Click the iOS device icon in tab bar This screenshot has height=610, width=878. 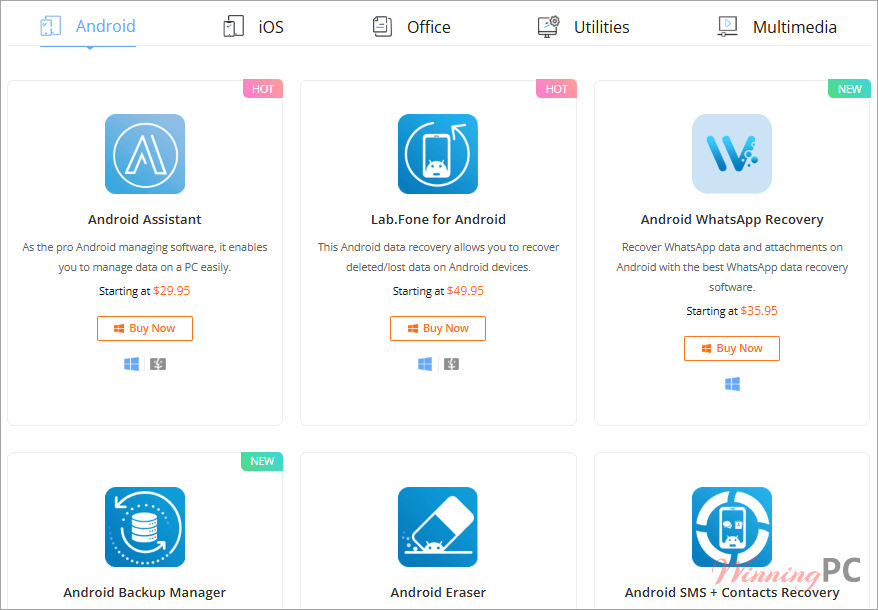tap(233, 26)
